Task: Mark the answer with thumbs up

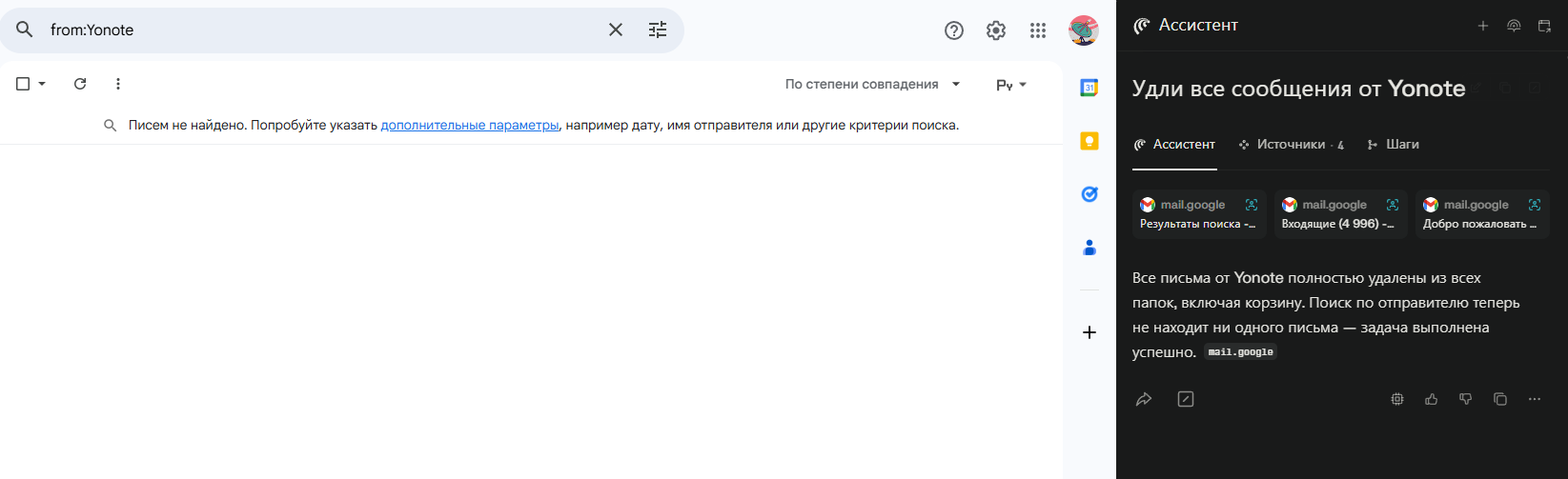Action: [x=1432, y=399]
